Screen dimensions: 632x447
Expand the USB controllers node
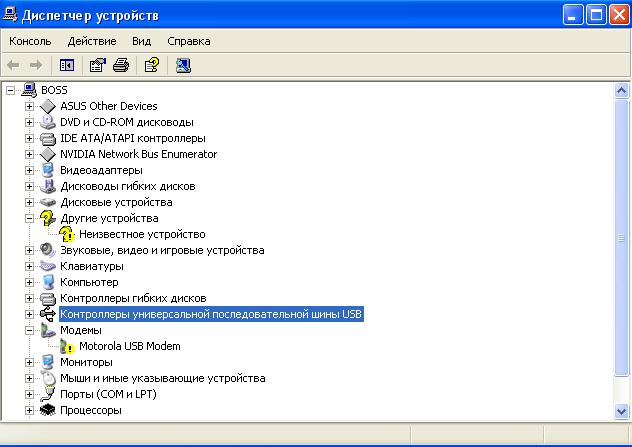[29, 314]
